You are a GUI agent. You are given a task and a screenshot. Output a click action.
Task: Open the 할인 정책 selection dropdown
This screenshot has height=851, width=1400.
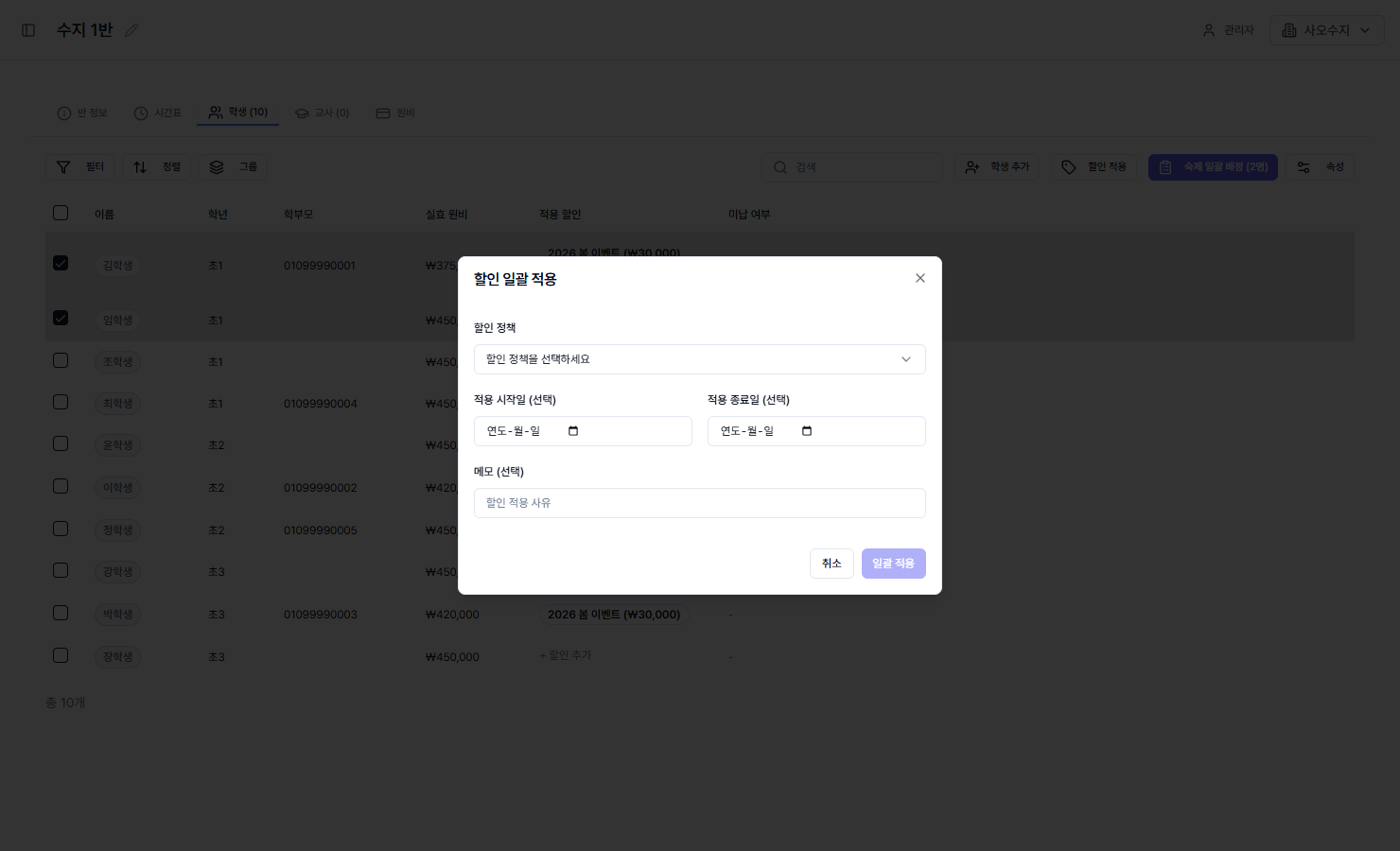700,359
